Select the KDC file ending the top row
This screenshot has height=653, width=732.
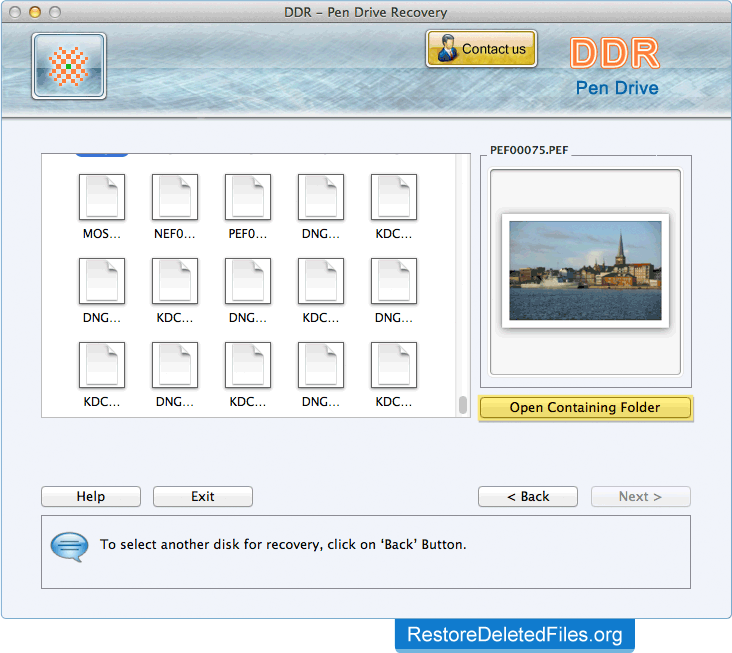click(x=394, y=197)
